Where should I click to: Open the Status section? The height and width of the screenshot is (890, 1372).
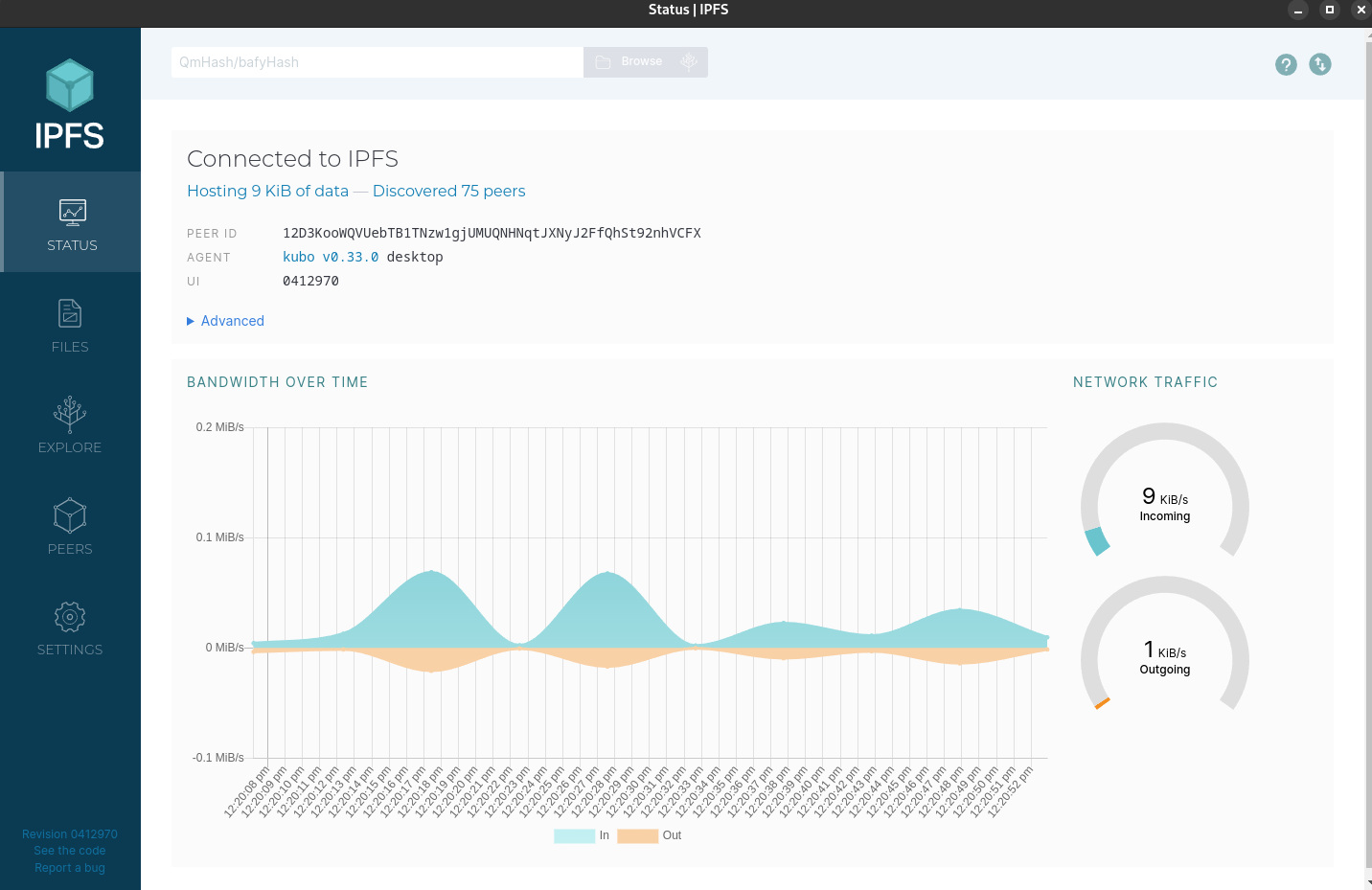(x=71, y=222)
